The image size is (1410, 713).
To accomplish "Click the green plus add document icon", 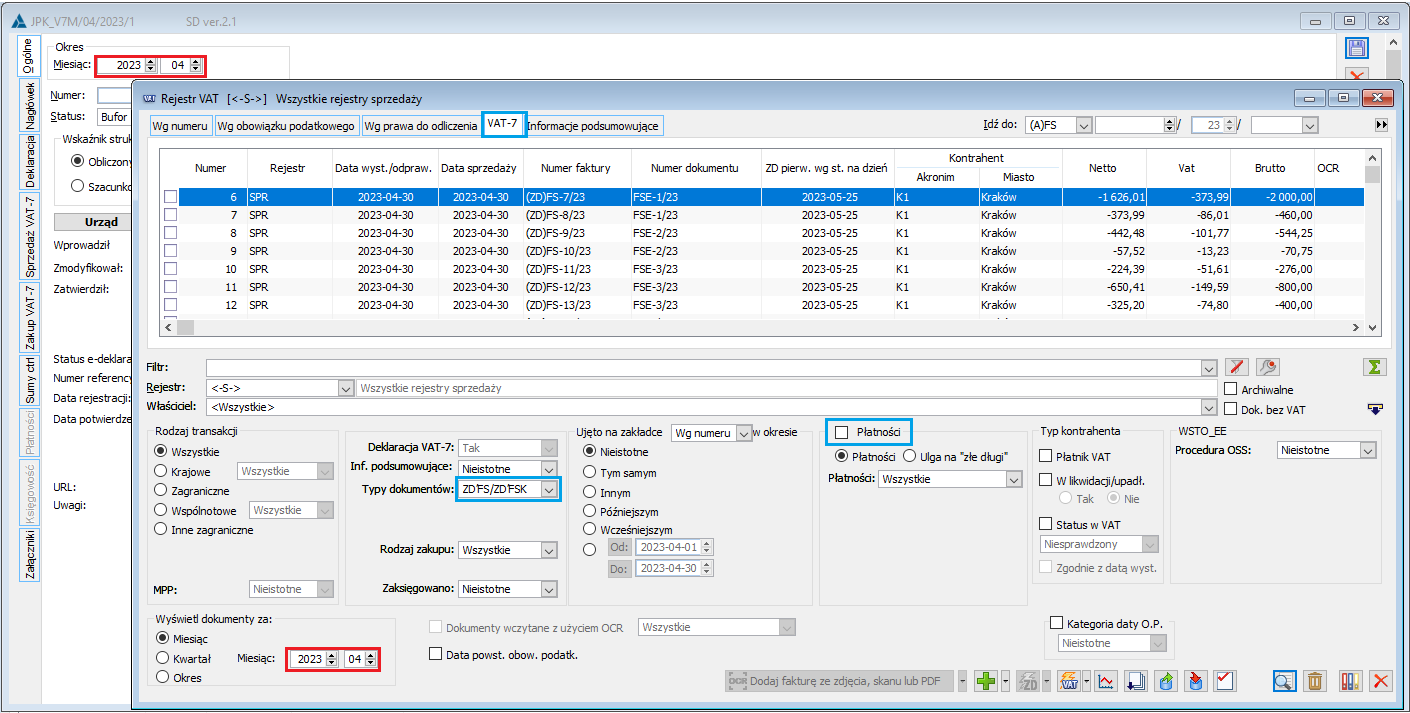I will (x=986, y=681).
